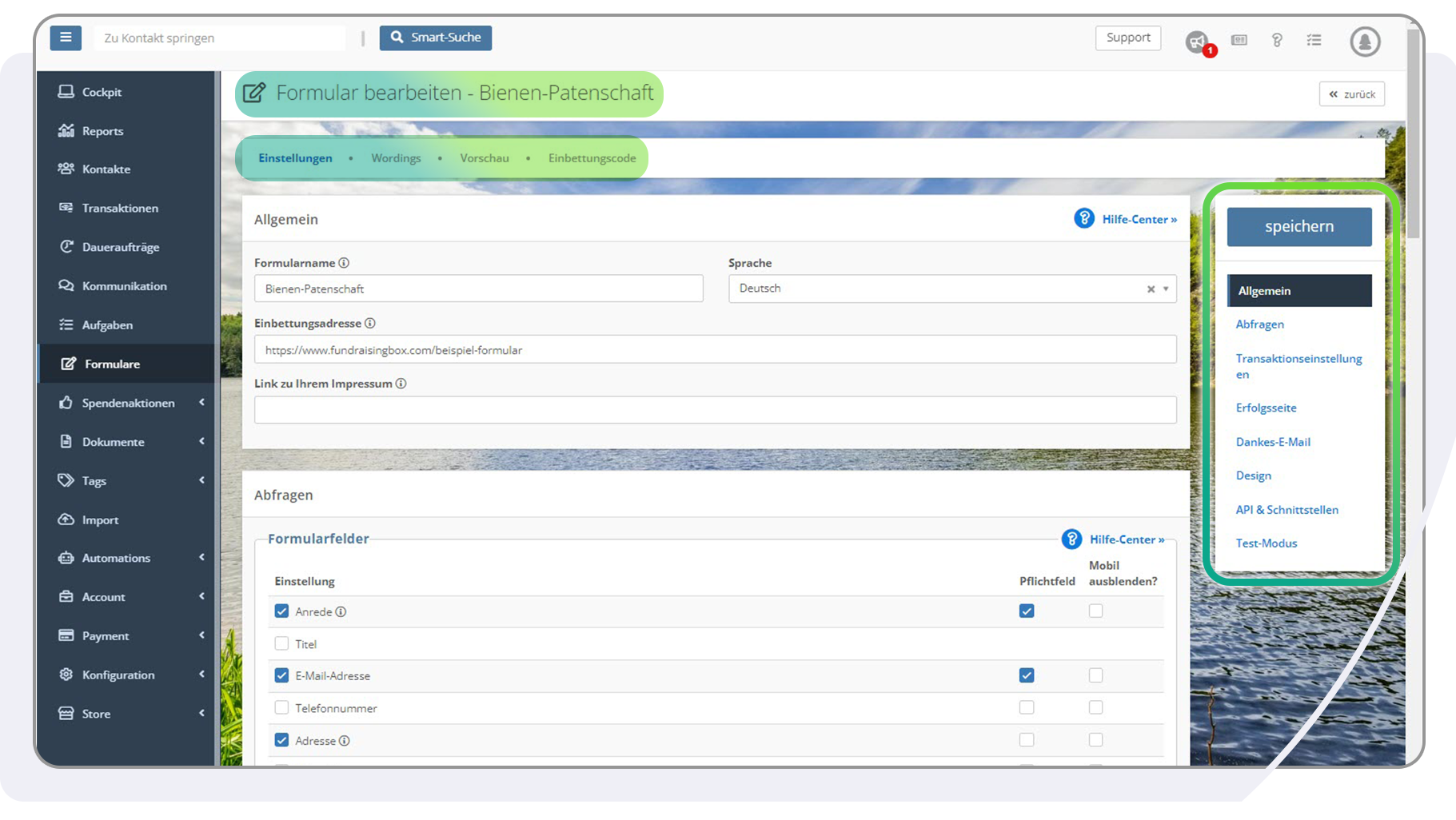Open the announcements megaphone icon
Image resolution: width=1456 pixels, height=820 pixels.
coord(1196,42)
